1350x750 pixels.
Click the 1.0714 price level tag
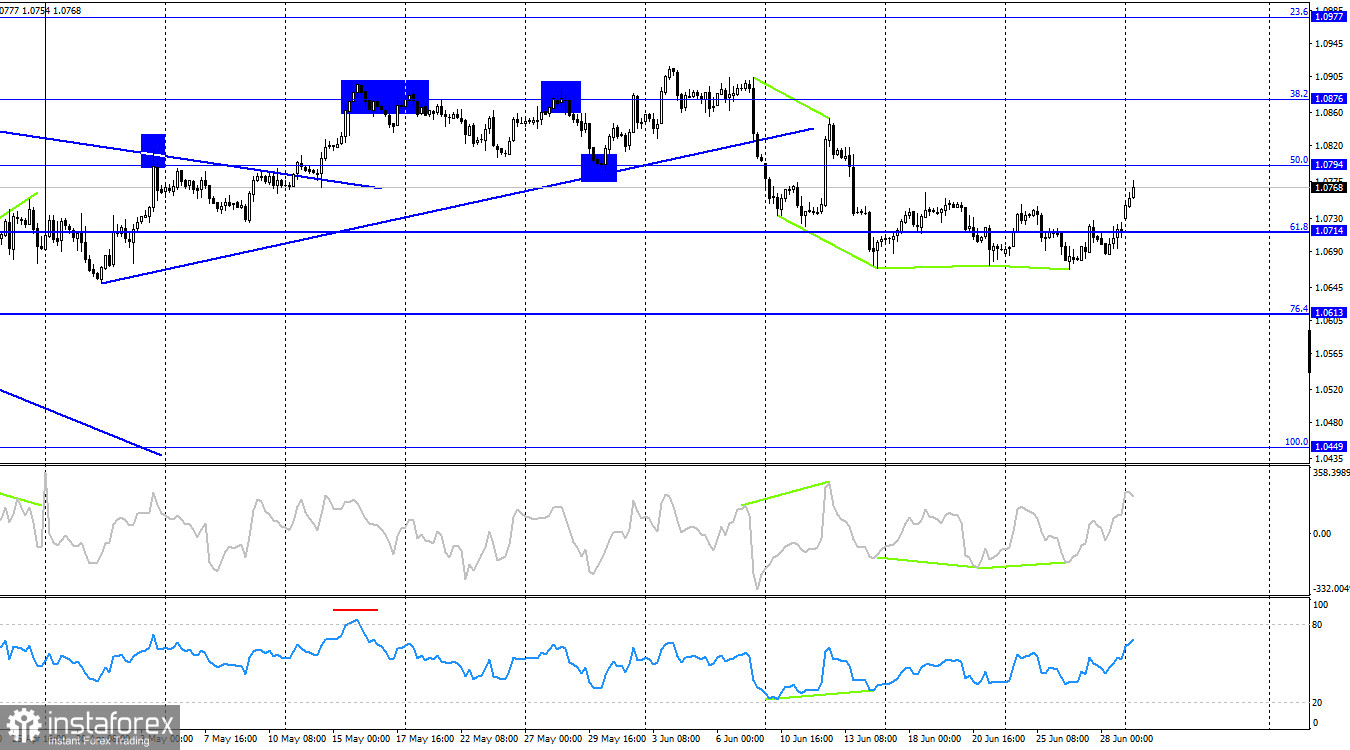pos(1329,231)
